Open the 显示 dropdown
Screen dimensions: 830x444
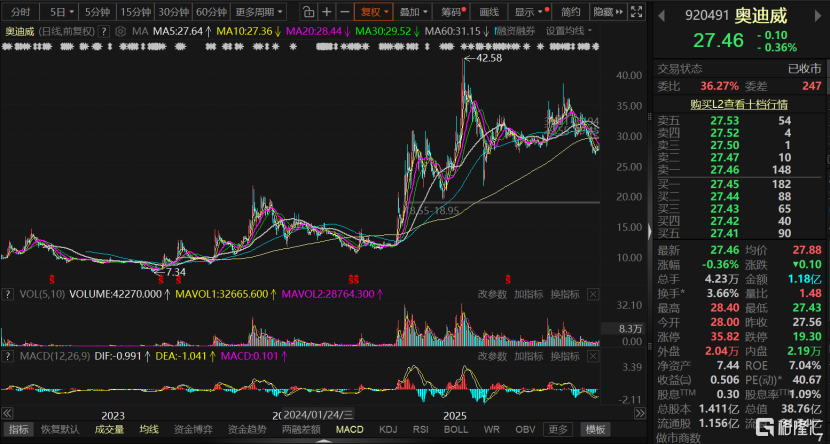[x=529, y=12]
